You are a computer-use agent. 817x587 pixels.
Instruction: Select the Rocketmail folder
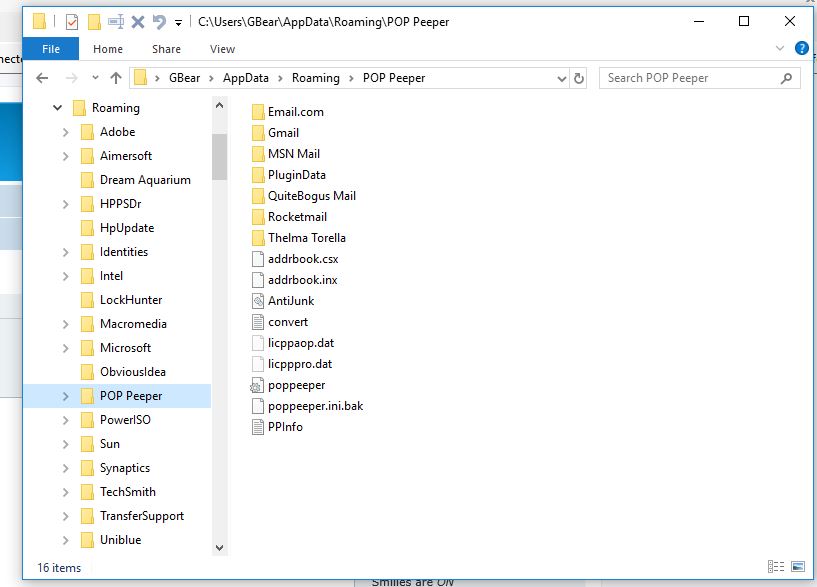(289, 217)
